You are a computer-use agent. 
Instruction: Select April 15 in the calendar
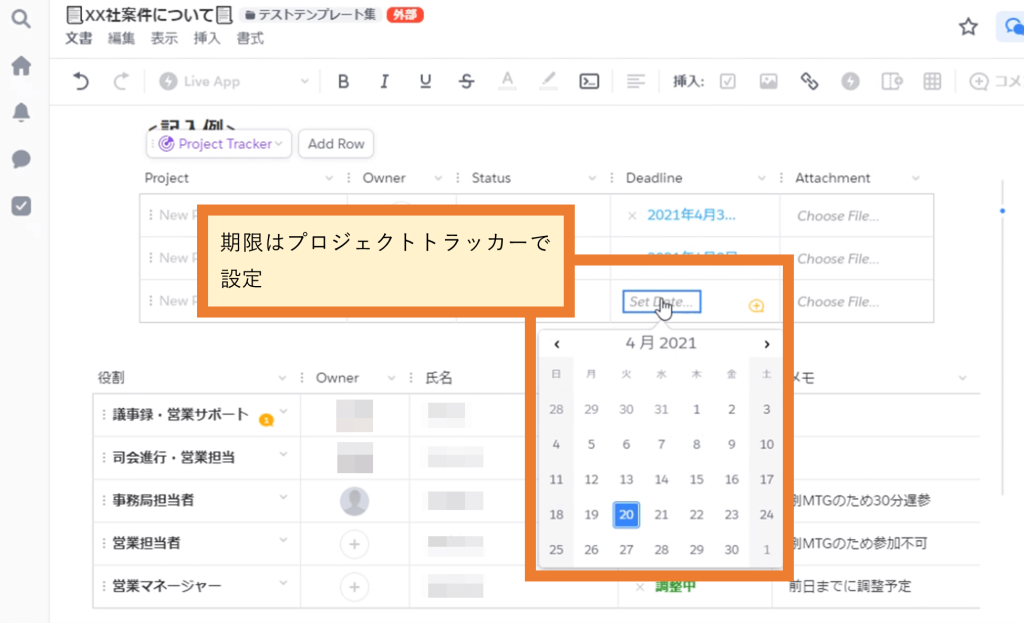coord(696,479)
